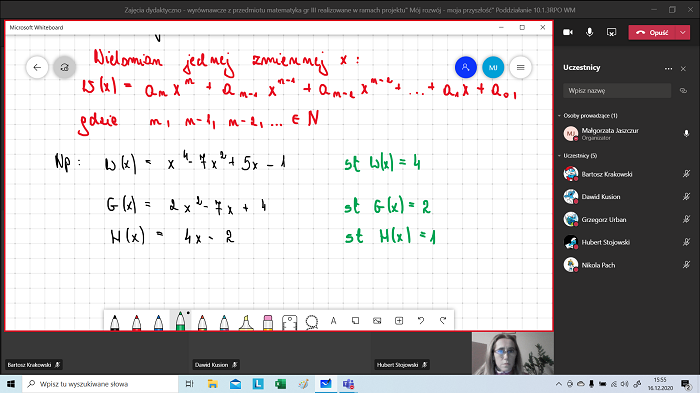
Task: Redo the last whiteboard stroke
Action: pos(443,321)
